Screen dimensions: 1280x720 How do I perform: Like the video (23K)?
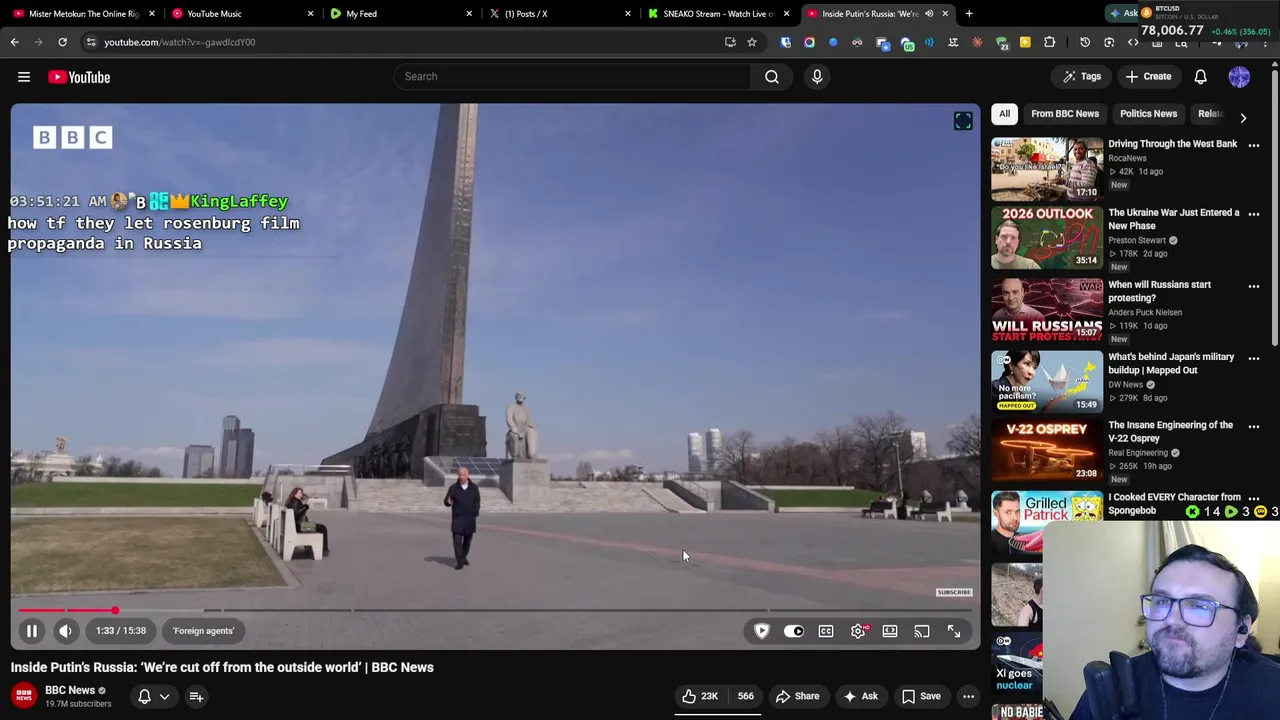coord(700,696)
